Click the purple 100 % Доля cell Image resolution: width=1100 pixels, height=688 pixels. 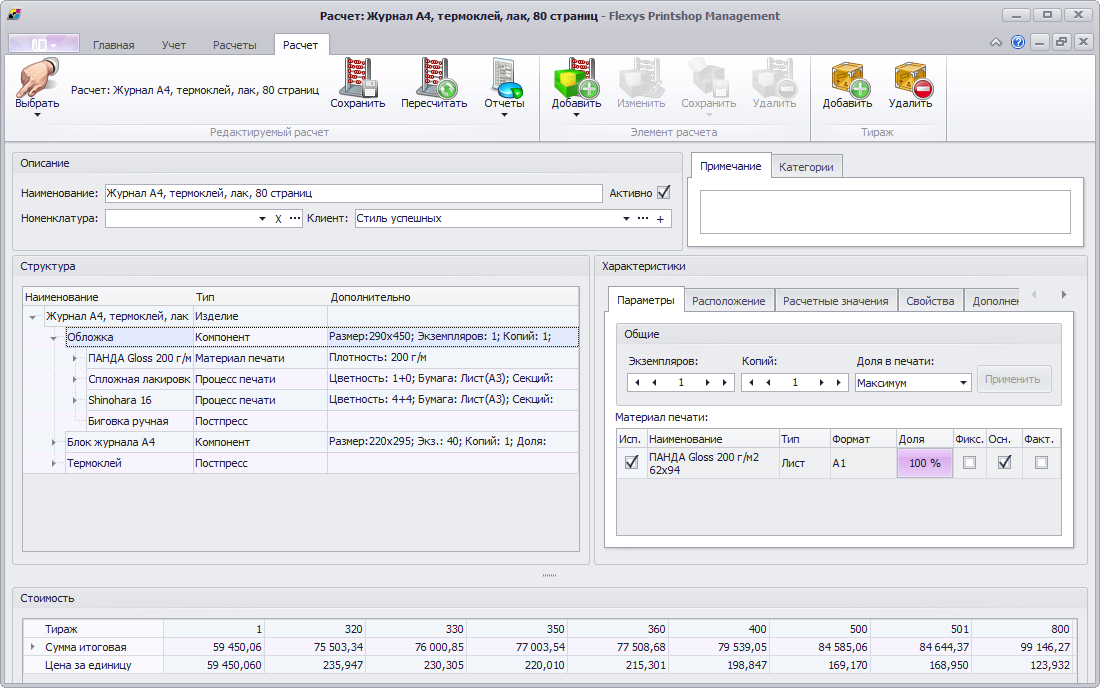coord(924,463)
